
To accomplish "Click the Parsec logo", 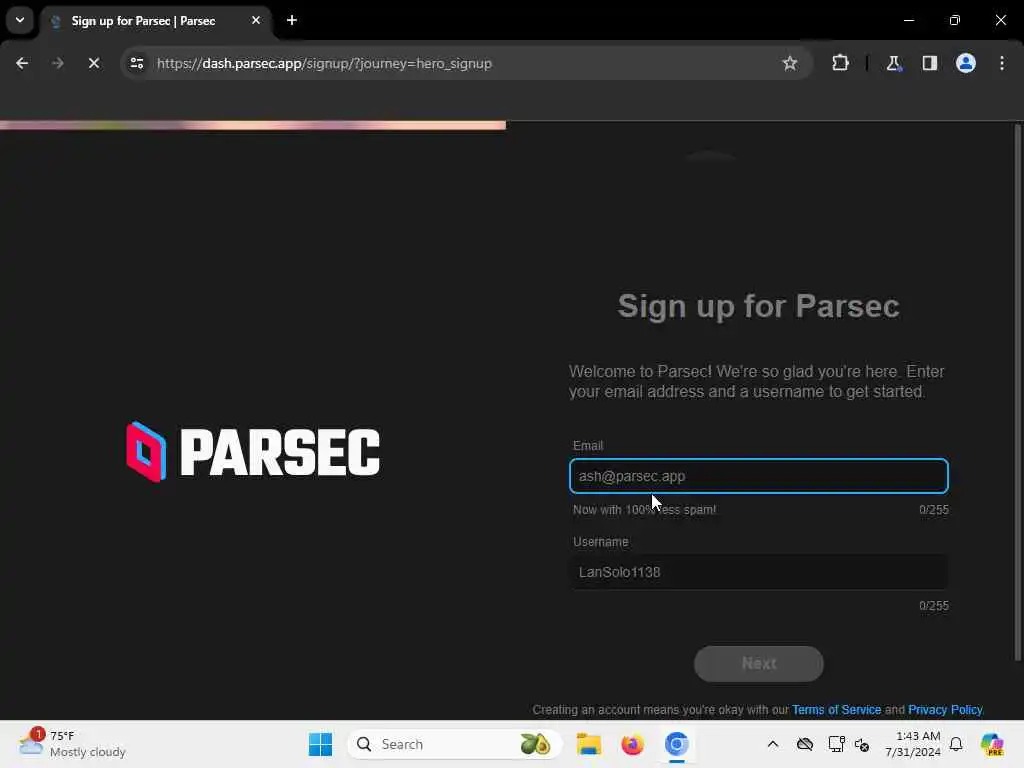I will (x=253, y=452).
